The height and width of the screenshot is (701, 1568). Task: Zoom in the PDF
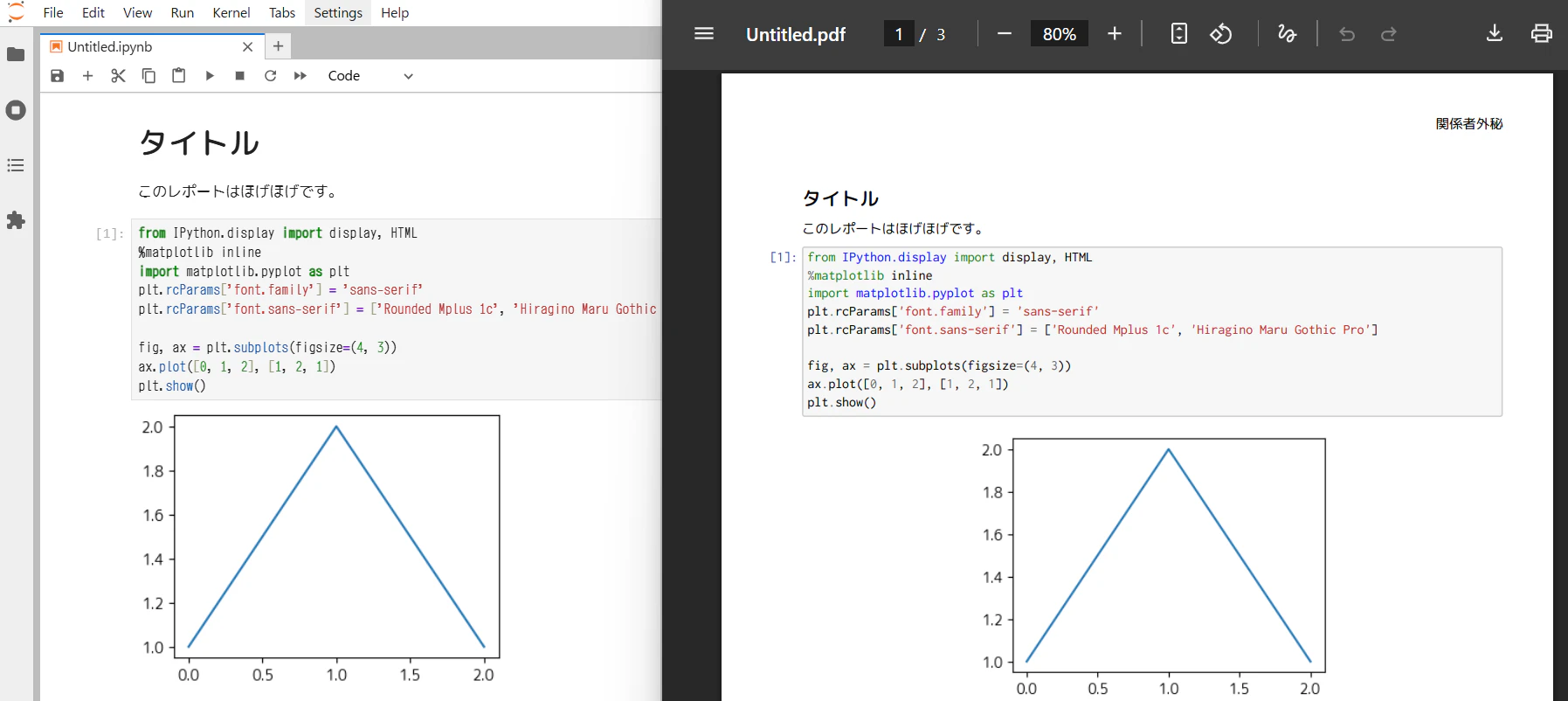coord(1115,34)
